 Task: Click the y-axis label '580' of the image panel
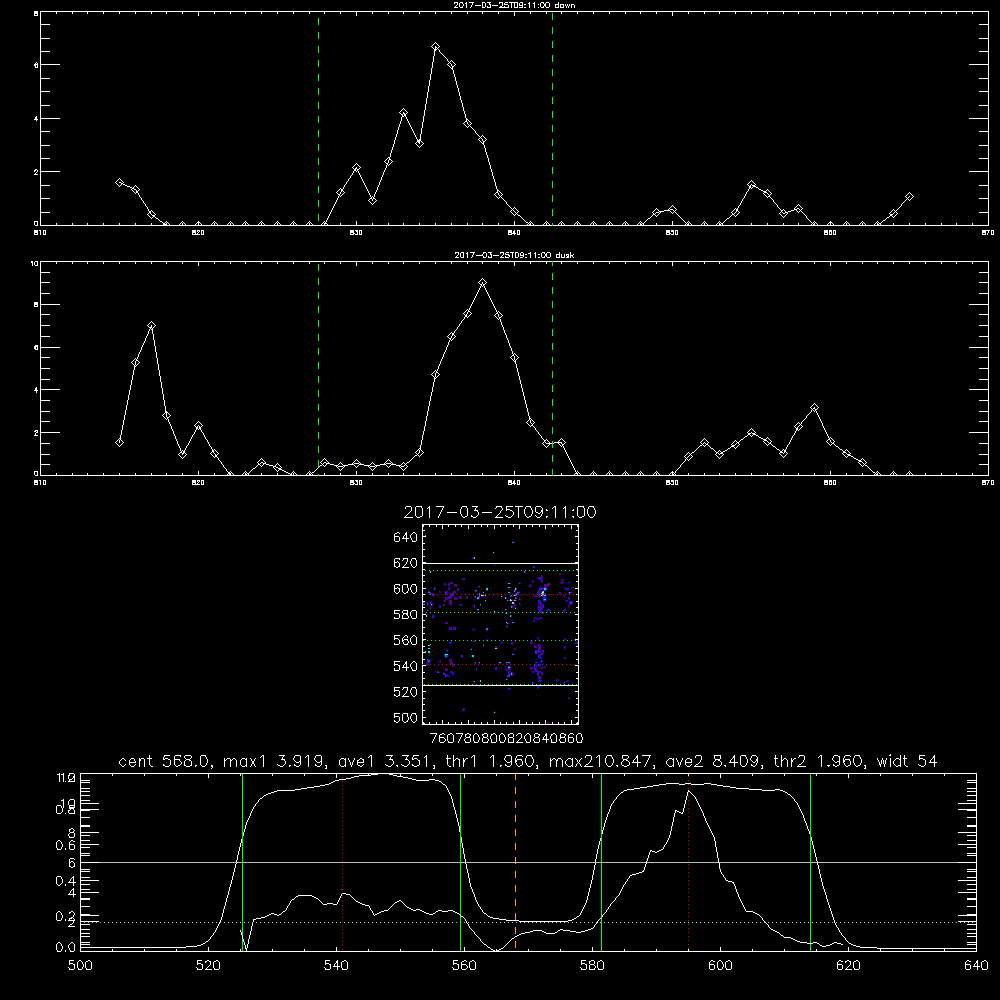tap(406, 615)
